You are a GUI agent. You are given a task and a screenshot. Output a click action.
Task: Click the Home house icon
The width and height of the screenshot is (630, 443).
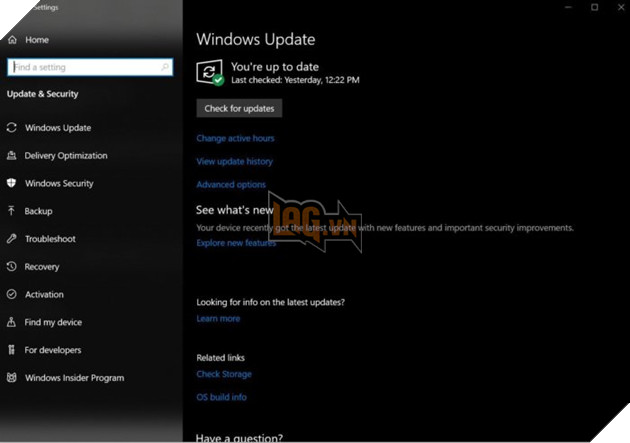click(x=12, y=40)
